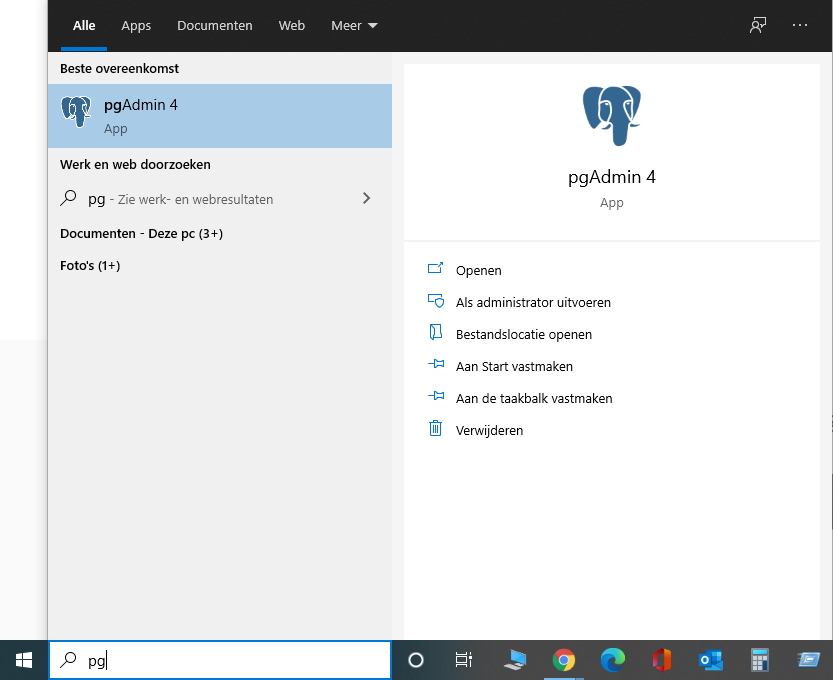Viewport: 833px width, 680px height.
Task: Open Outlook from the taskbar
Action: [x=710, y=660]
